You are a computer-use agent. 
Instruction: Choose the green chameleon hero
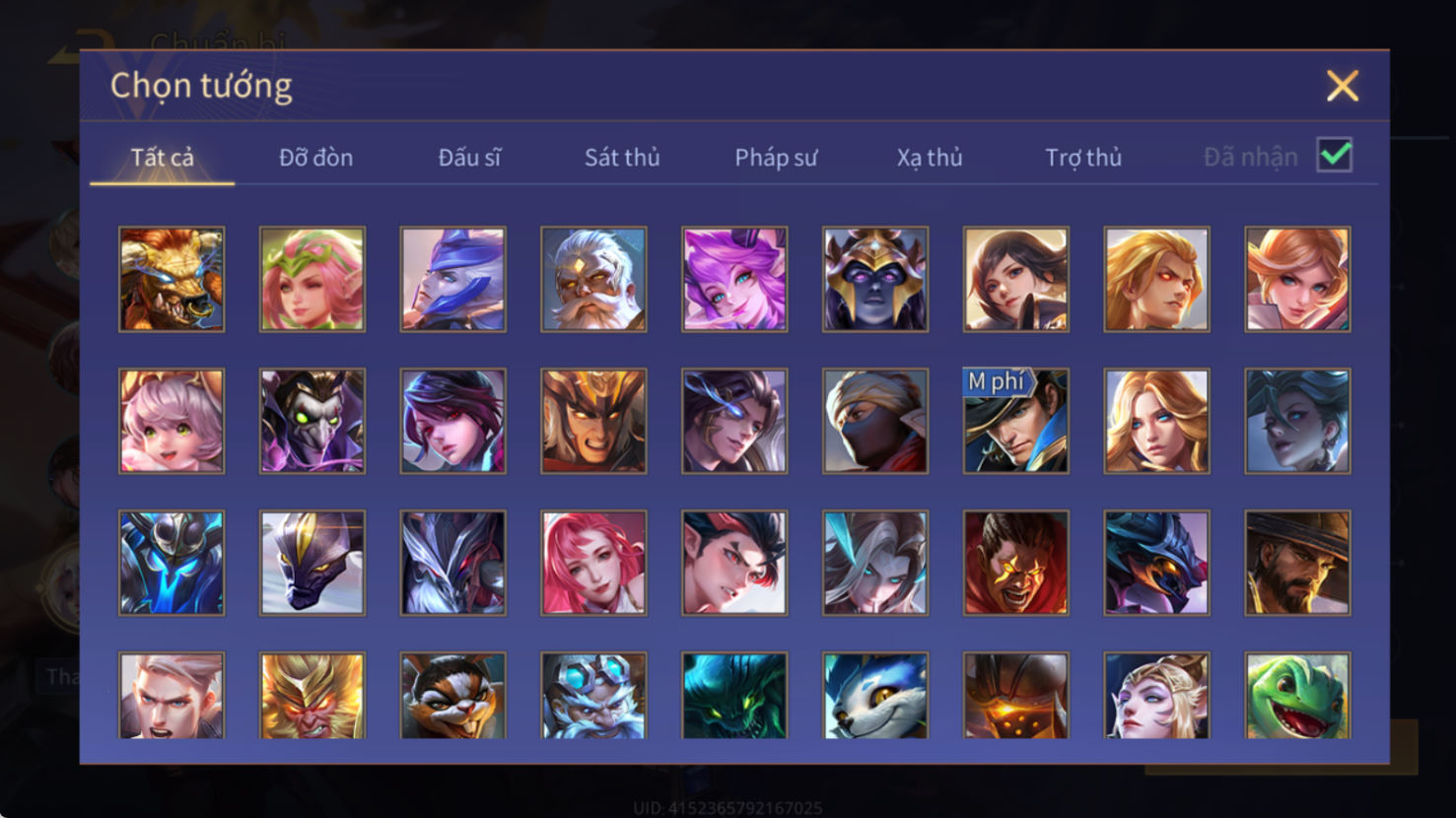click(x=1297, y=696)
